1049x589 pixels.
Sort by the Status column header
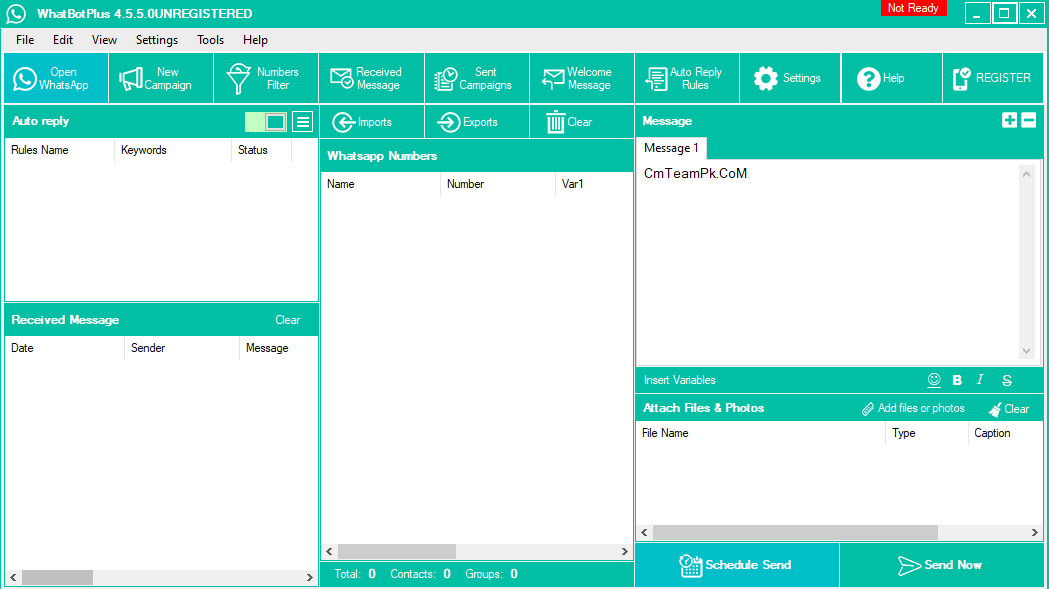(262, 150)
